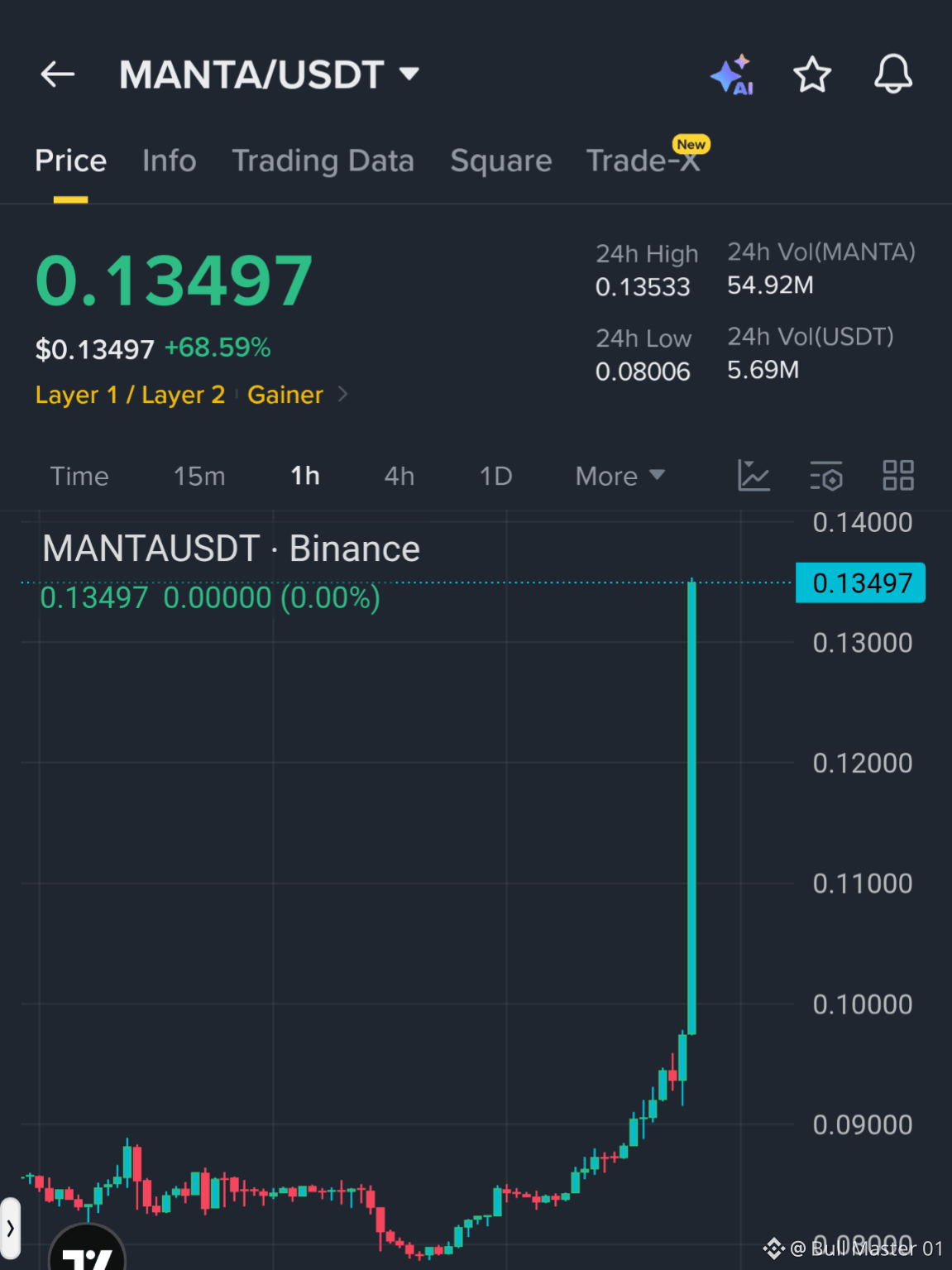The image size is (952, 1270).
Task: Add MANTA/USDT to favorites star
Action: [x=812, y=75]
